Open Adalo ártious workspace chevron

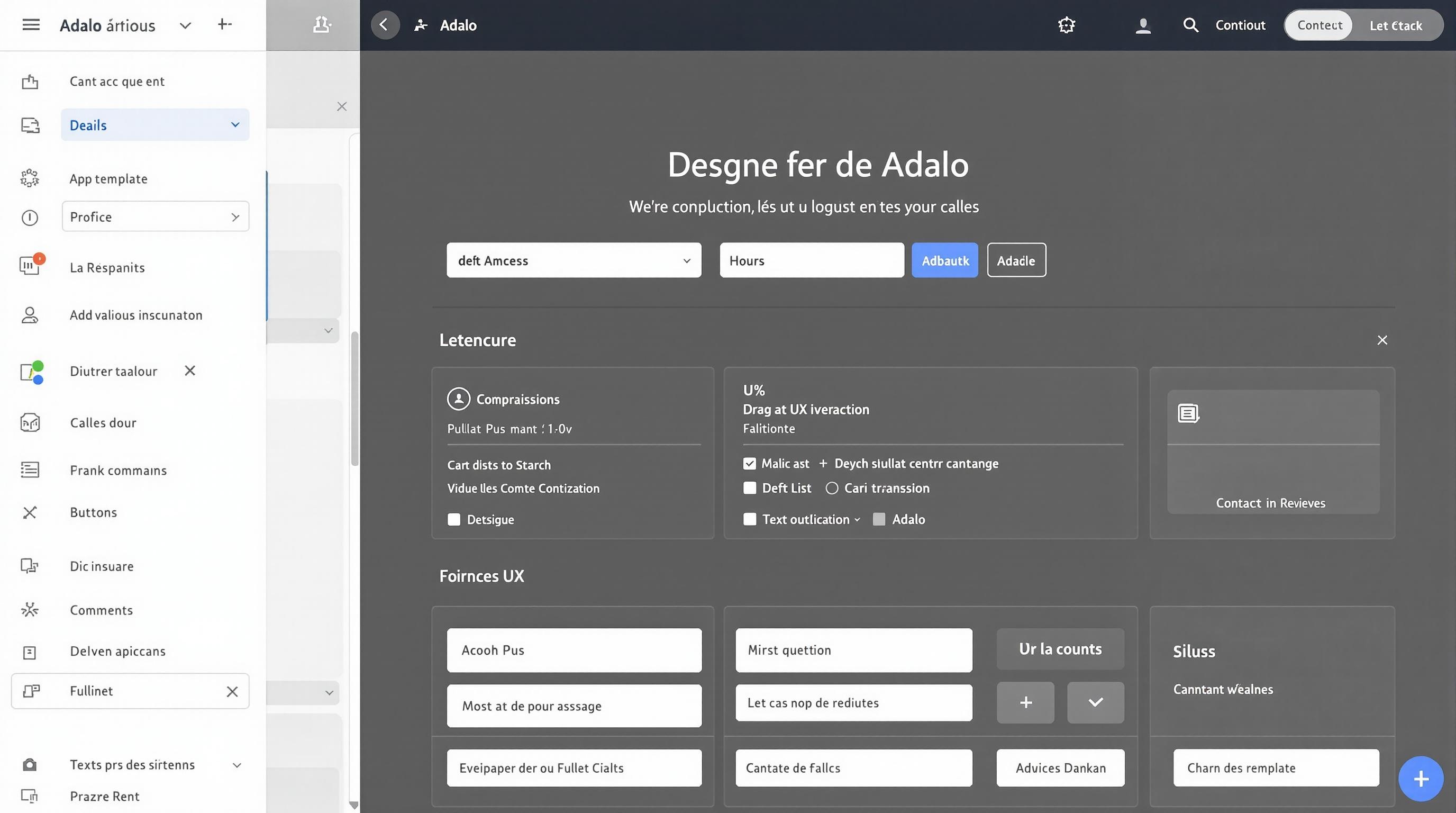185,25
